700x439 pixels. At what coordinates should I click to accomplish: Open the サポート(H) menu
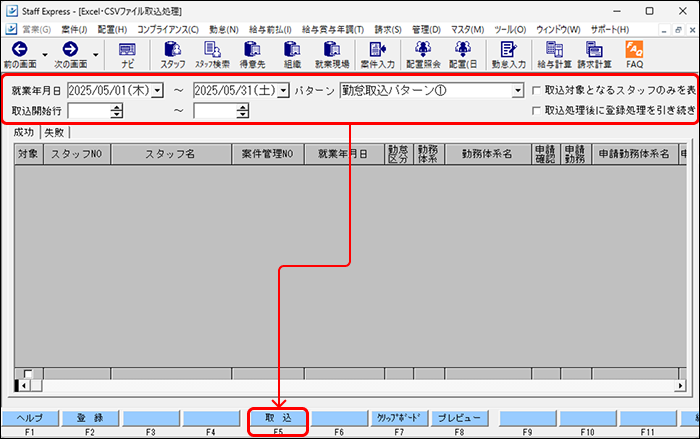pyautogui.click(x=610, y=29)
